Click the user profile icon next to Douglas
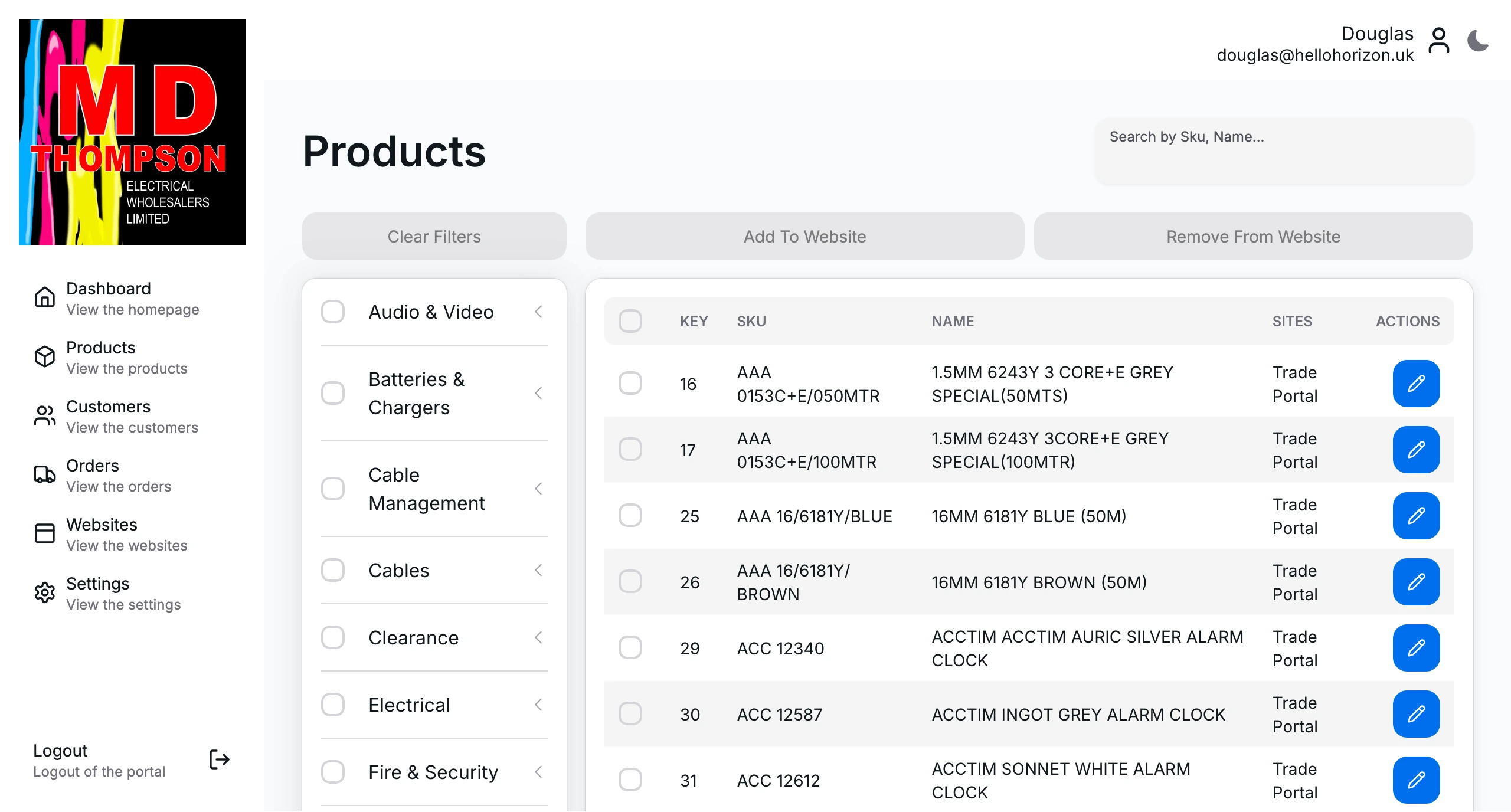1511x812 pixels. click(x=1439, y=40)
